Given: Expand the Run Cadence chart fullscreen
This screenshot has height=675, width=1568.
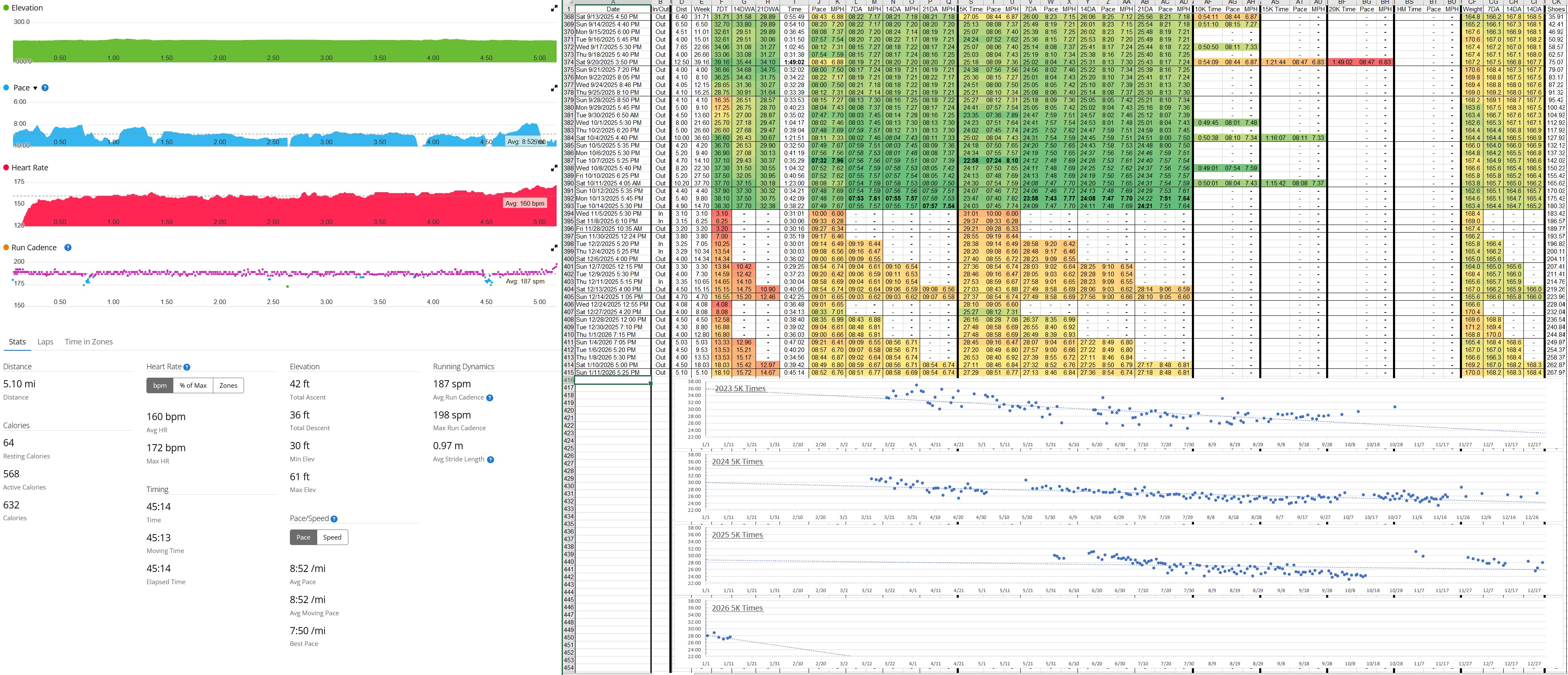Looking at the screenshot, I should [x=554, y=248].
